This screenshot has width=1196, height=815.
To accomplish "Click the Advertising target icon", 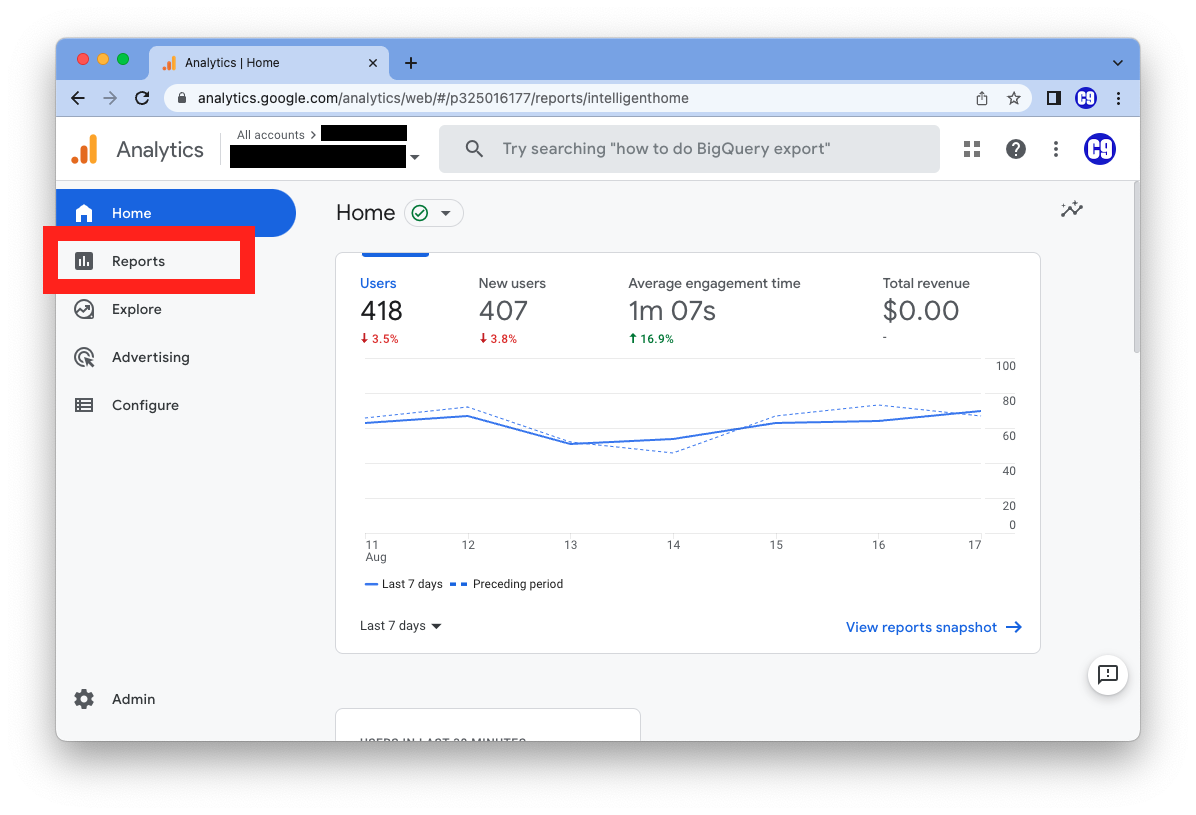I will click(84, 357).
